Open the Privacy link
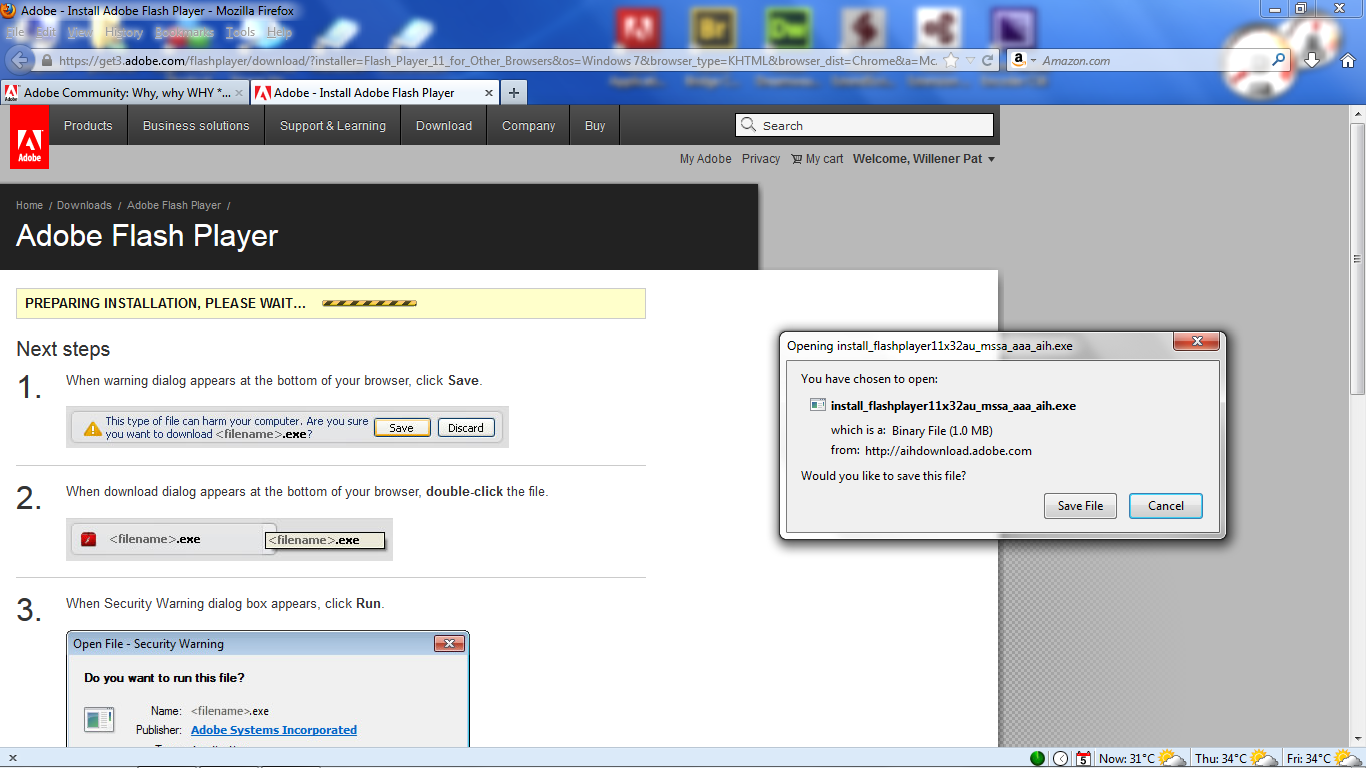1366x768 pixels. coord(761,159)
